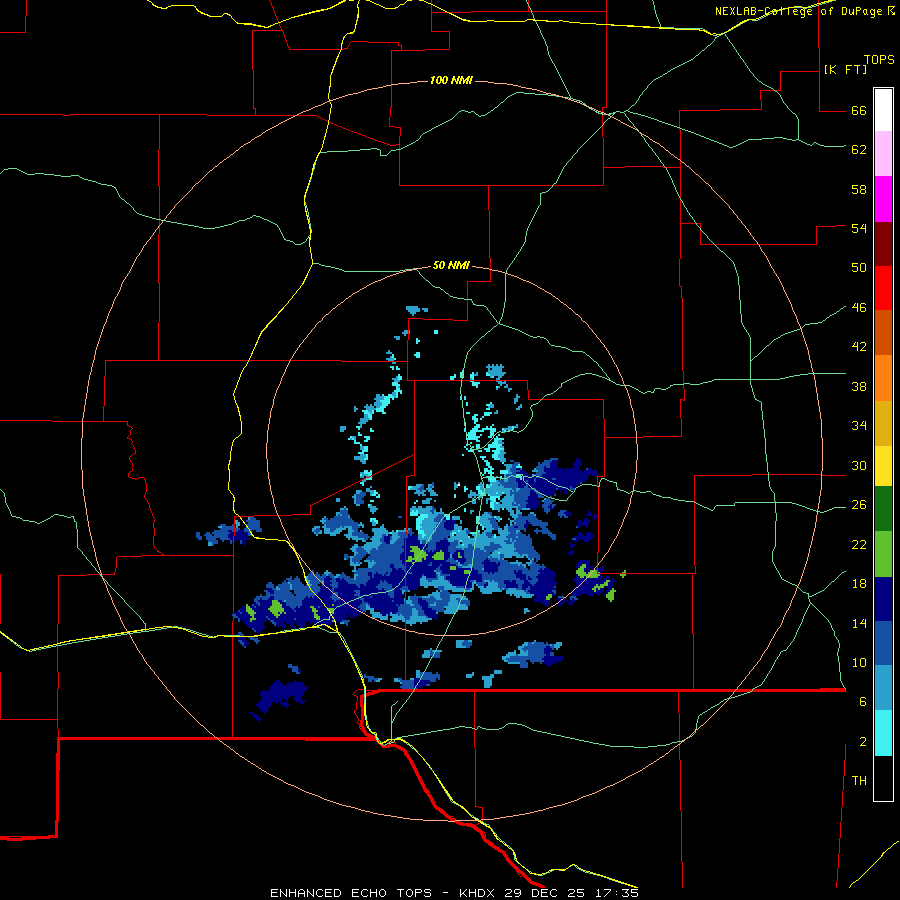Viewport: 900px width, 900px height.
Task: Click the light pink legend swatch
Action: pos(883,154)
